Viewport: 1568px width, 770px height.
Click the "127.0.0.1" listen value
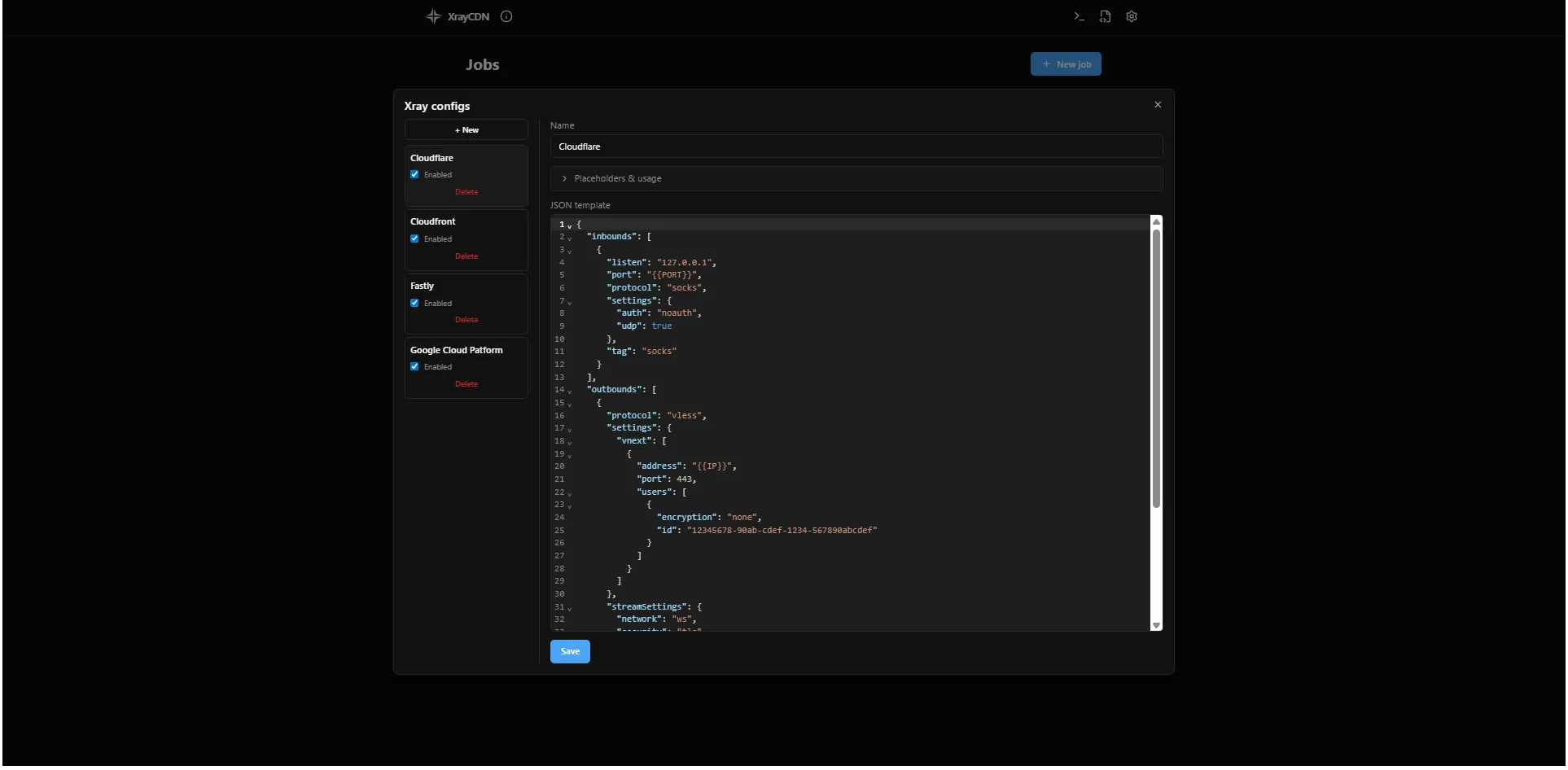point(685,263)
